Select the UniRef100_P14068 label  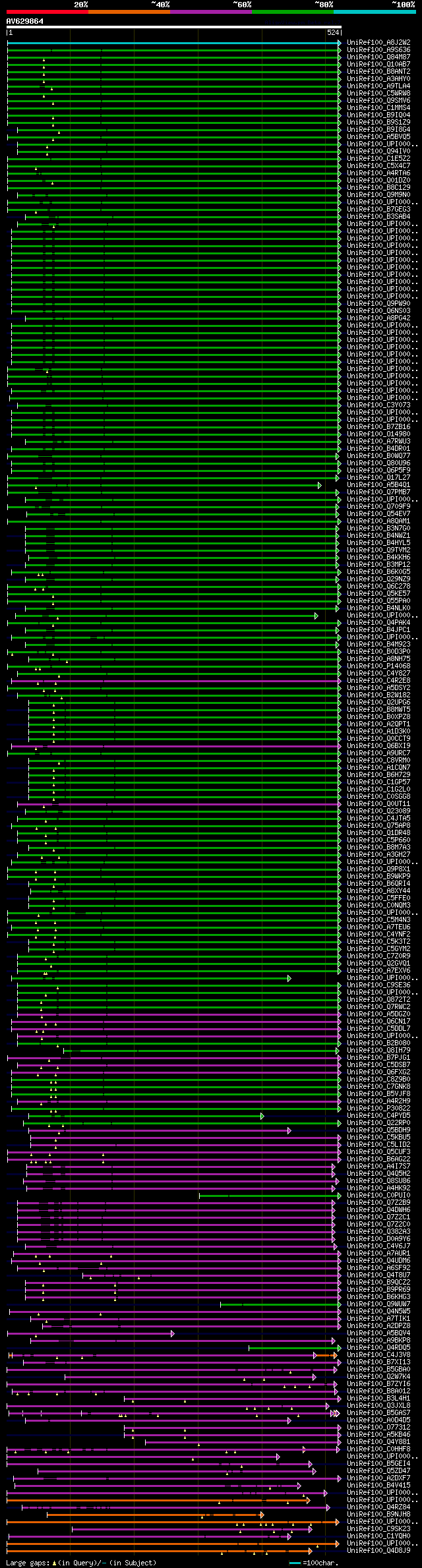point(378,666)
